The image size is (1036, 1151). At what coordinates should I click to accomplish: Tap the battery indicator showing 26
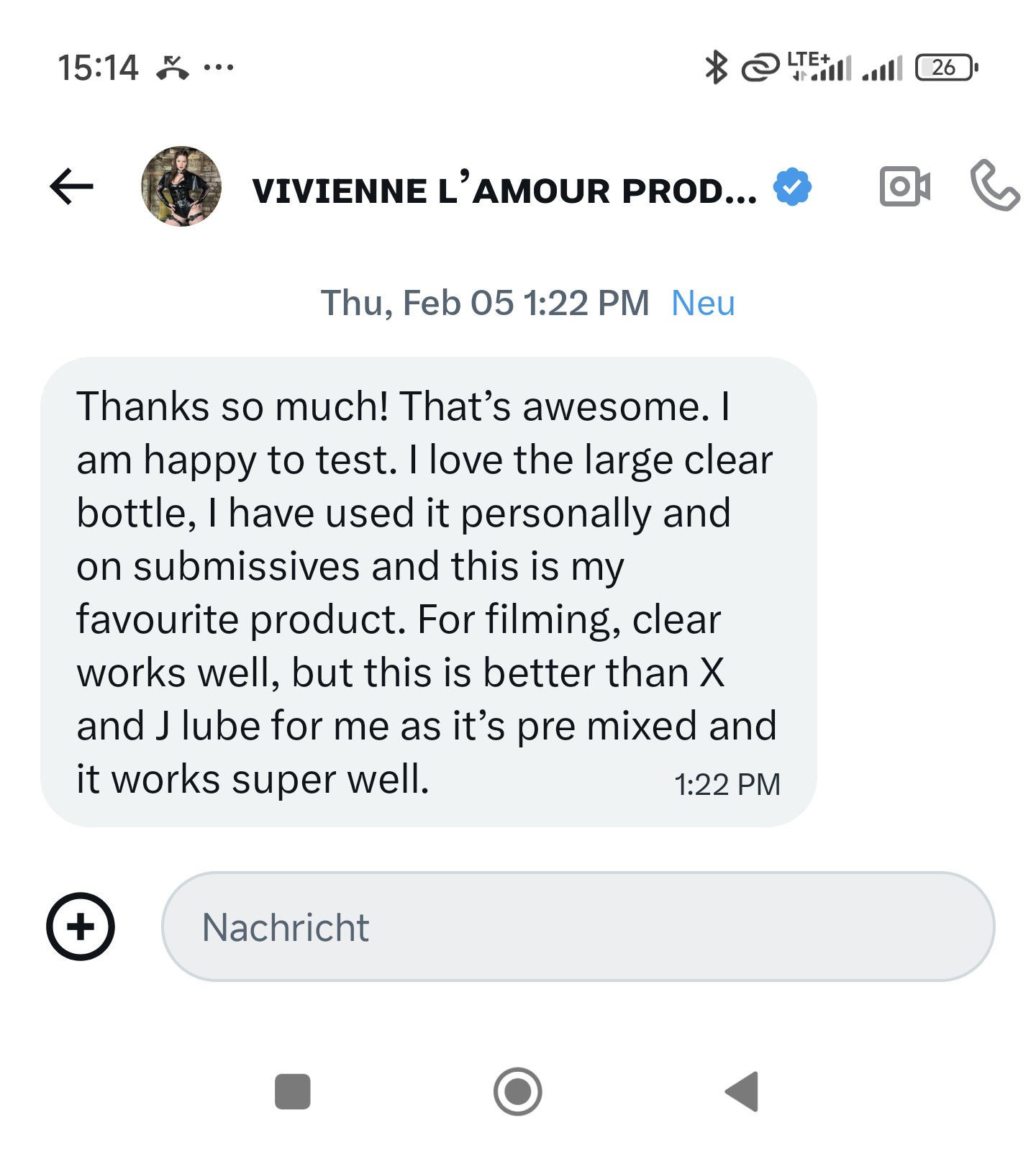[x=946, y=68]
